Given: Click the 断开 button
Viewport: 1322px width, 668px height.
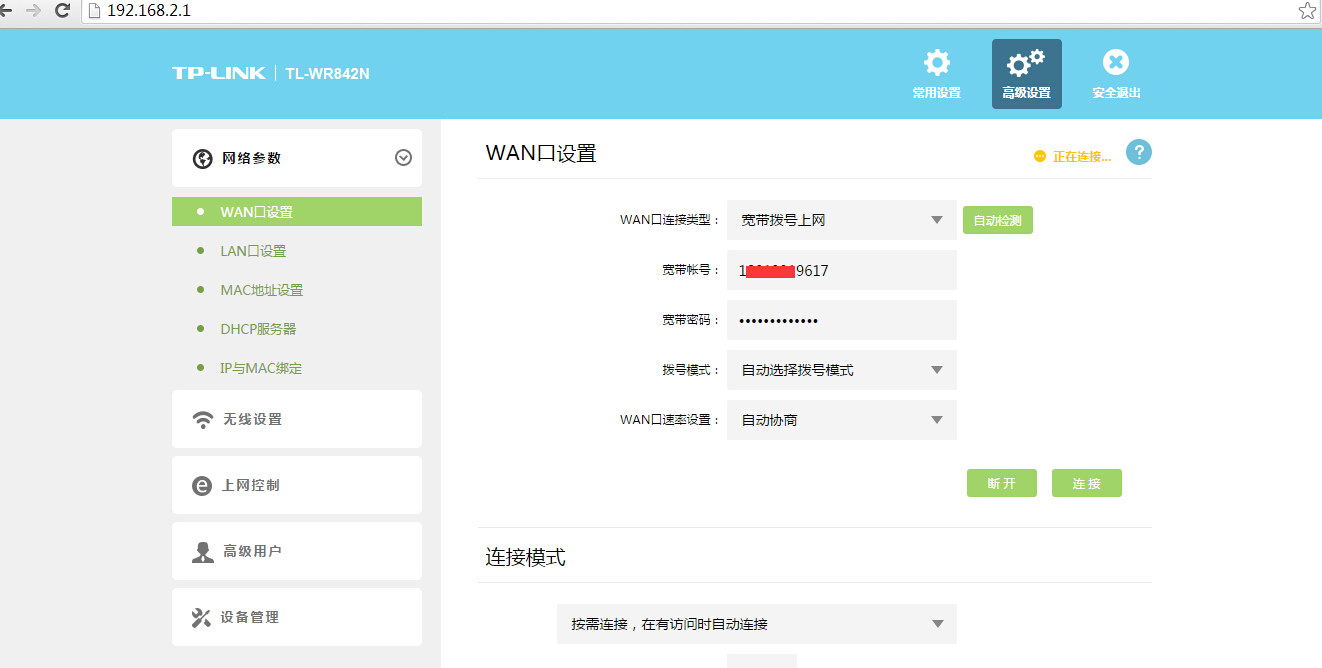Looking at the screenshot, I should 1002,483.
